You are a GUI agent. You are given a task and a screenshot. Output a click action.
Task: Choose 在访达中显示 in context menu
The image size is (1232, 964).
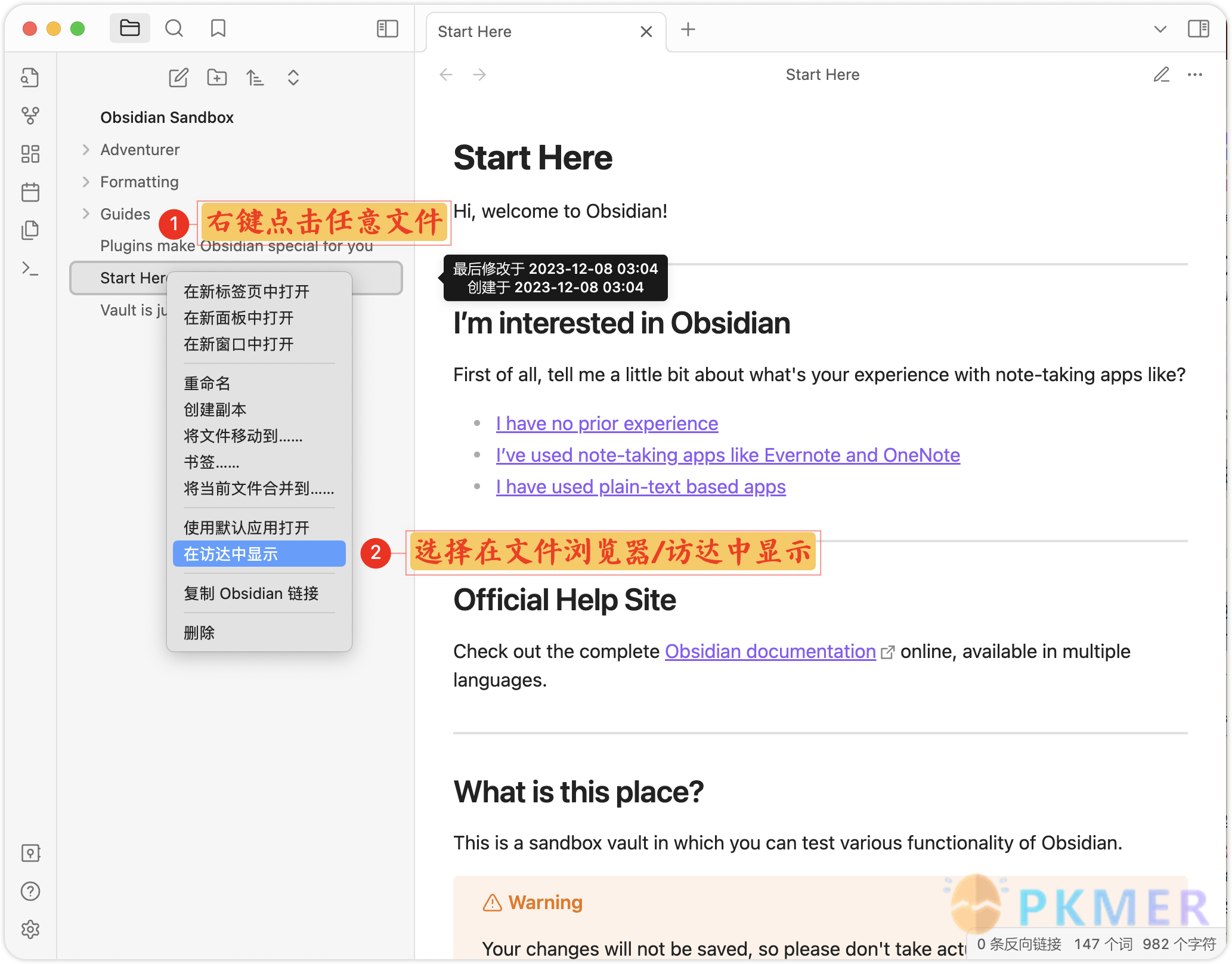(x=259, y=554)
